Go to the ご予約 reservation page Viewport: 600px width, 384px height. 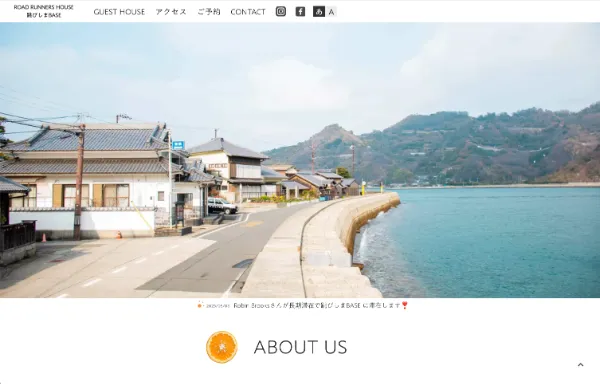click(x=209, y=12)
